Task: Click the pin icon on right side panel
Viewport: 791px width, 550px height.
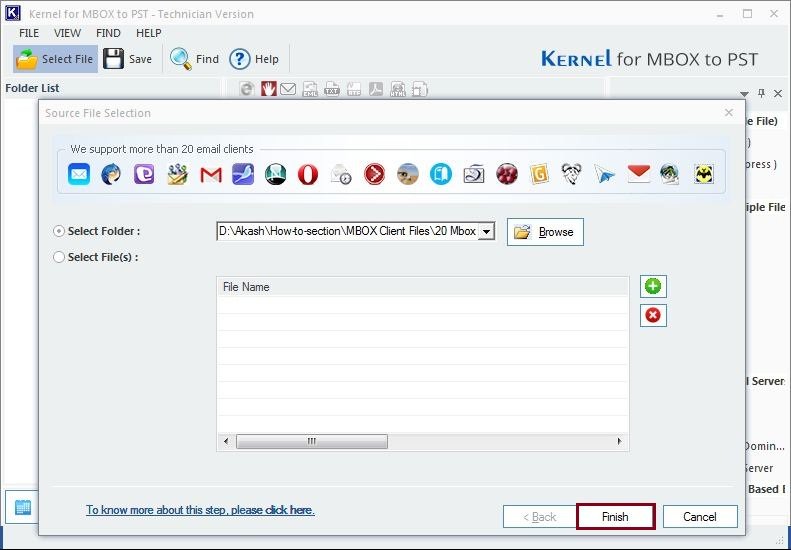Action: [x=761, y=93]
